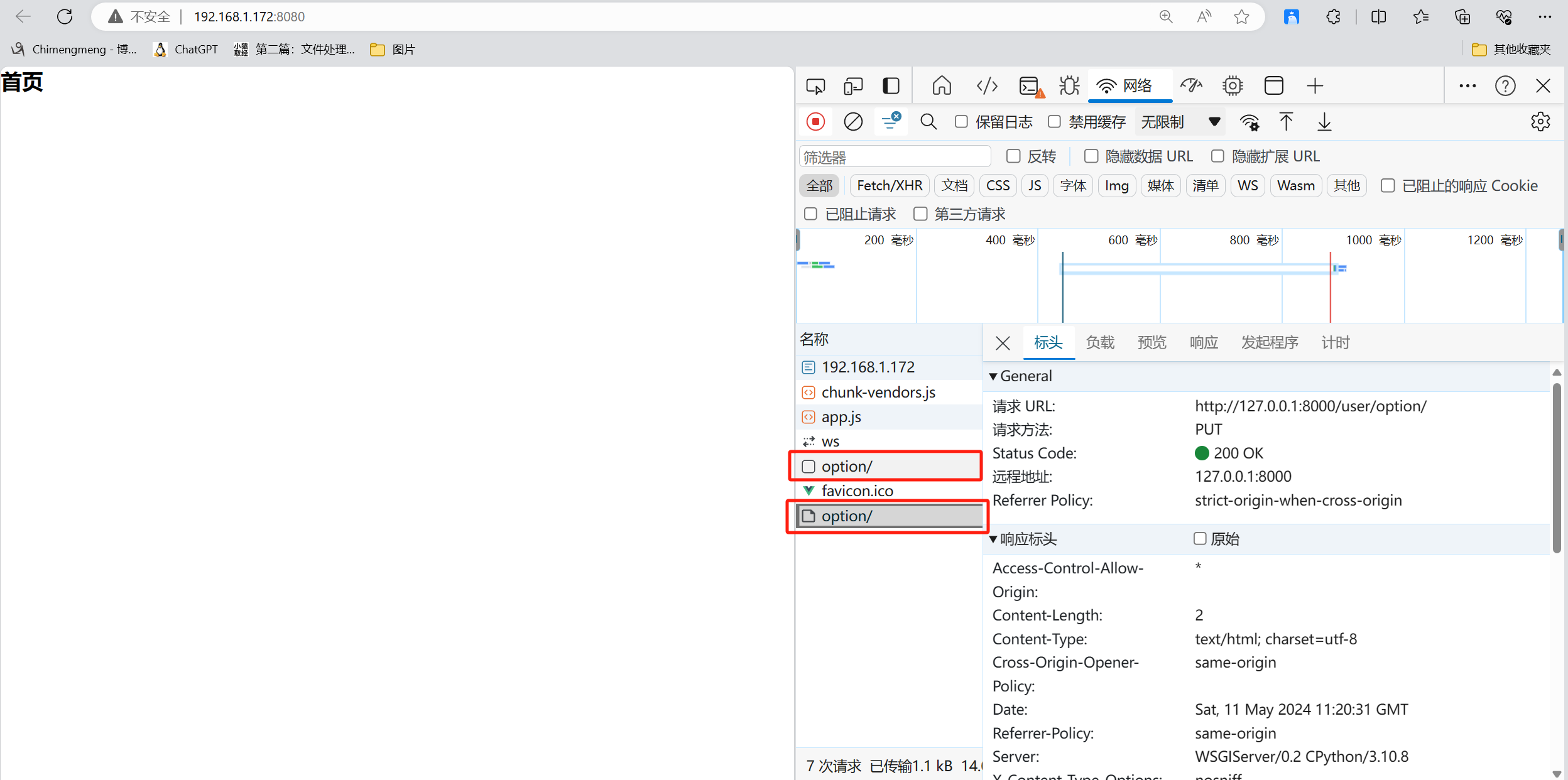Add this page to favorites (star)

pos(1241,16)
